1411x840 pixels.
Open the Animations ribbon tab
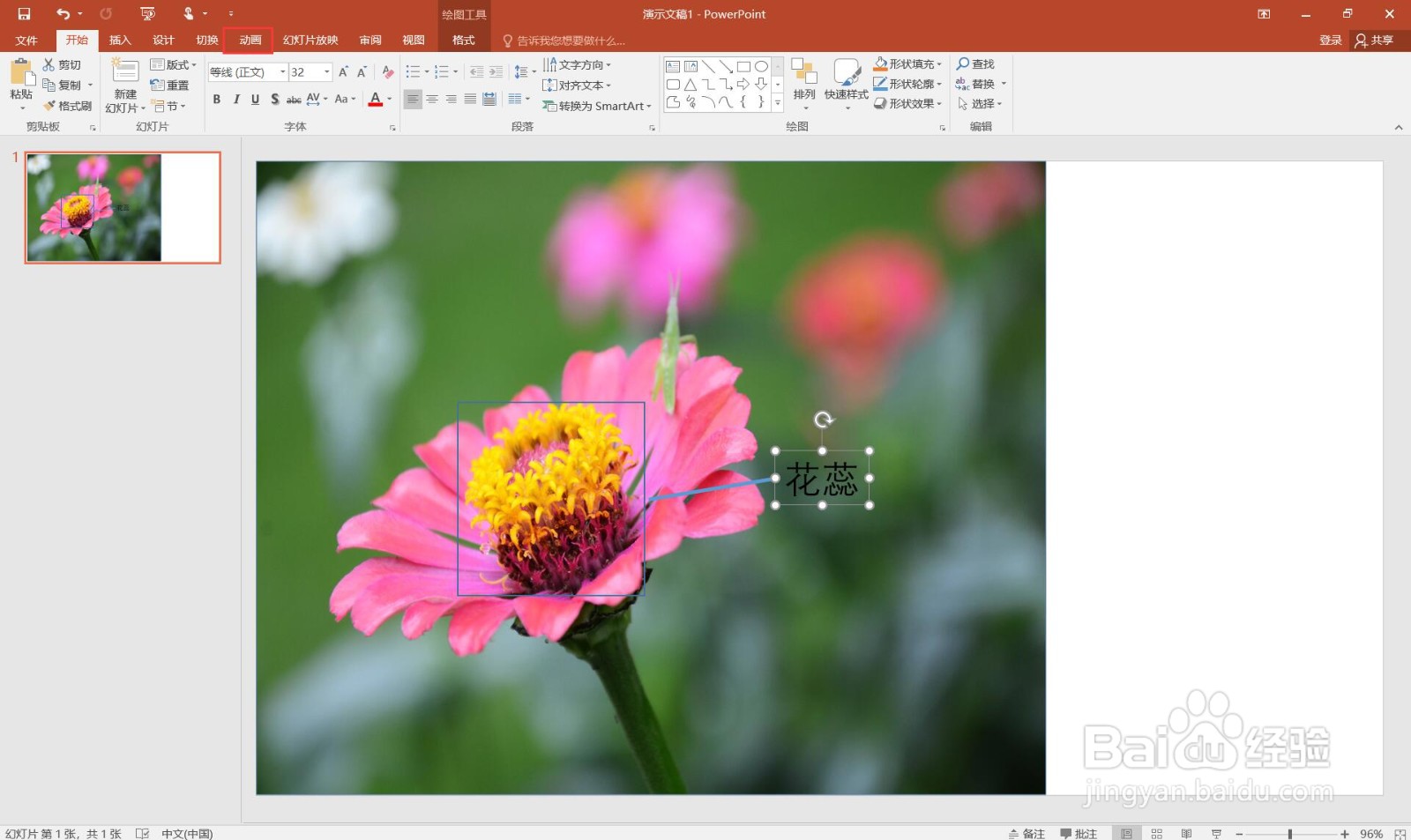[x=250, y=41]
